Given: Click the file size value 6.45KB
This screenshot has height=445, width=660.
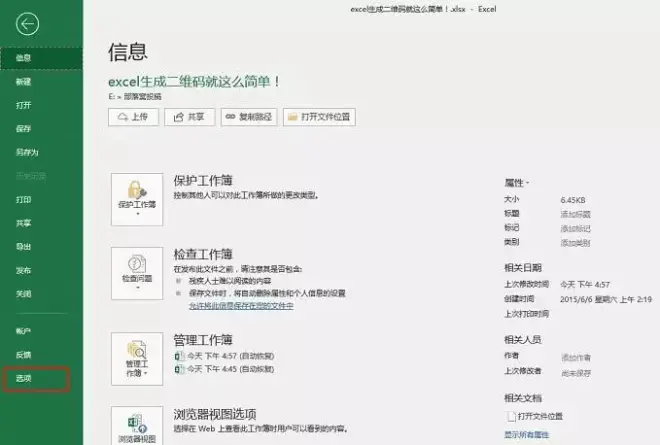Looking at the screenshot, I should point(572,200).
